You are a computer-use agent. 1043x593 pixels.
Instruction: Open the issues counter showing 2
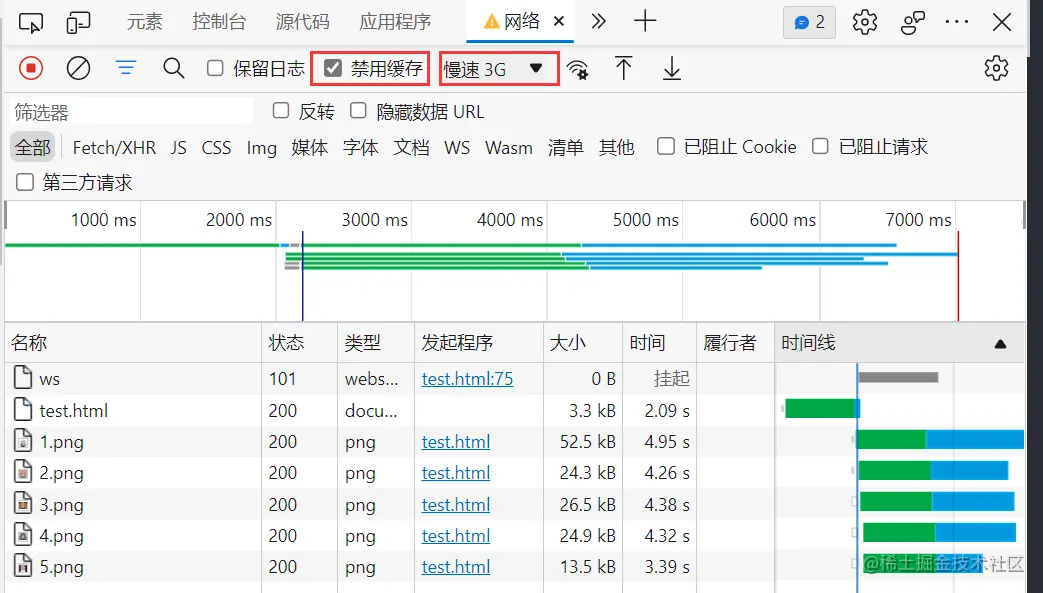(809, 23)
